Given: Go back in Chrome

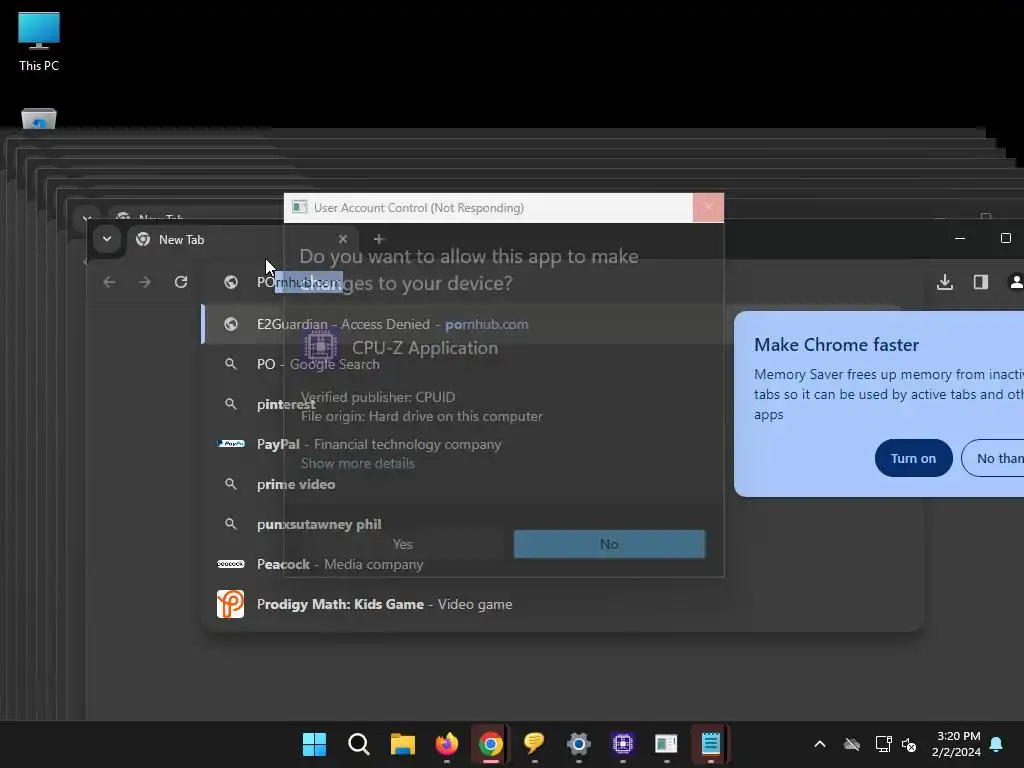Looking at the screenshot, I should click(109, 282).
